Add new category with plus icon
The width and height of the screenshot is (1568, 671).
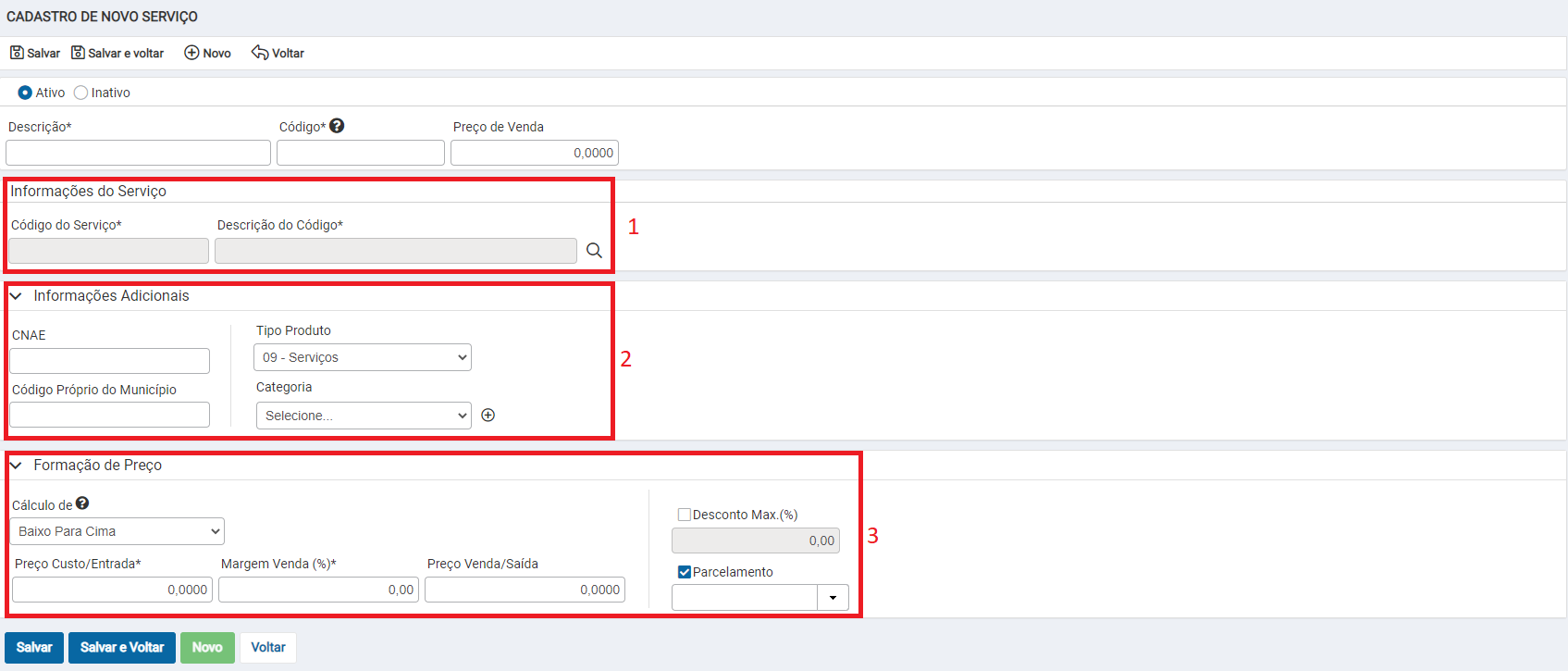tap(488, 416)
